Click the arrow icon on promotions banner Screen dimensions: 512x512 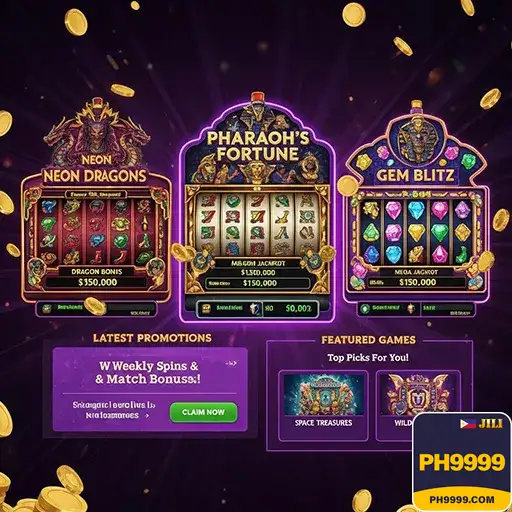(231, 363)
